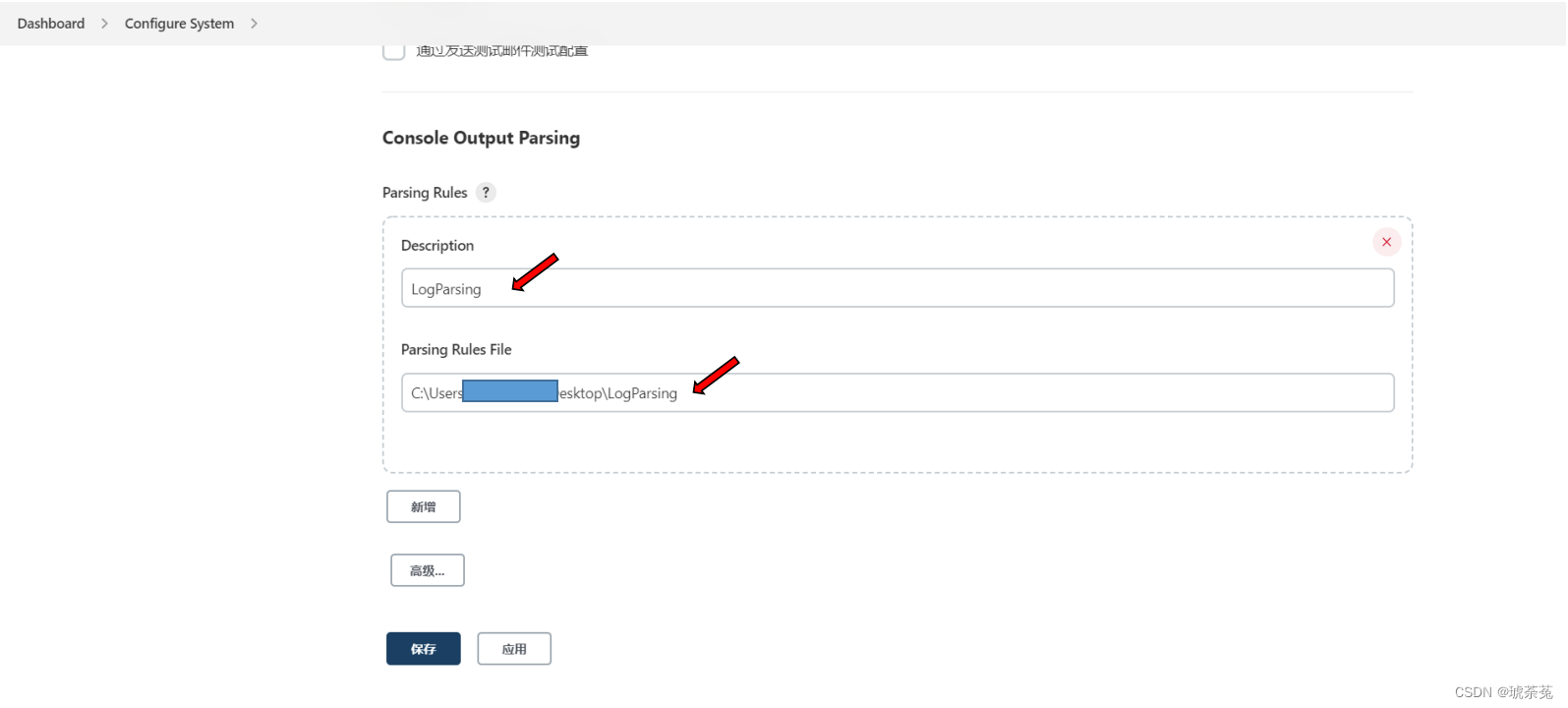Image resolution: width=1568 pixels, height=708 pixels.
Task: Open the Dashboard breadcrumb link
Action: 51,24
